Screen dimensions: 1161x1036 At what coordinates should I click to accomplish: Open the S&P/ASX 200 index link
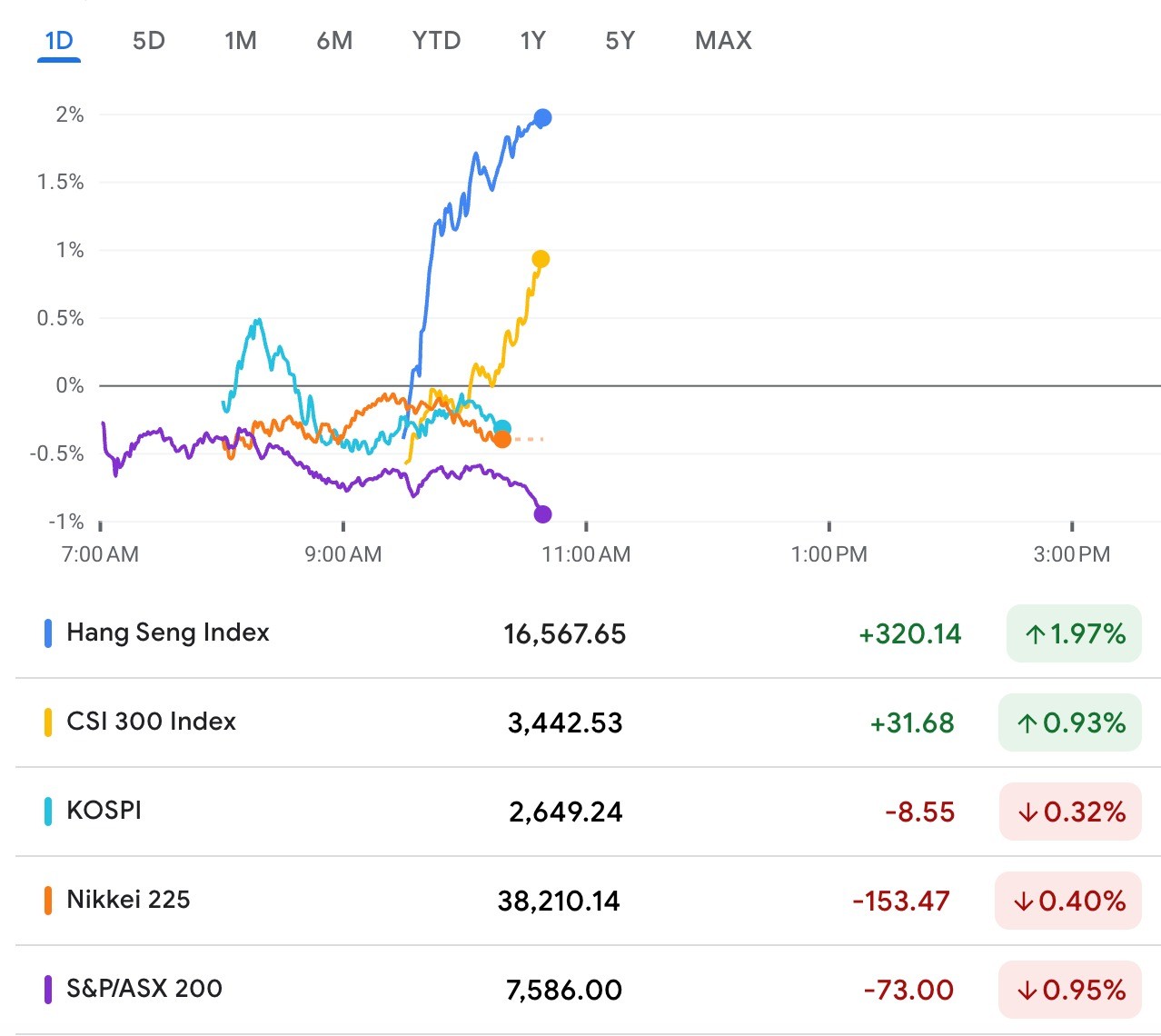pos(144,989)
